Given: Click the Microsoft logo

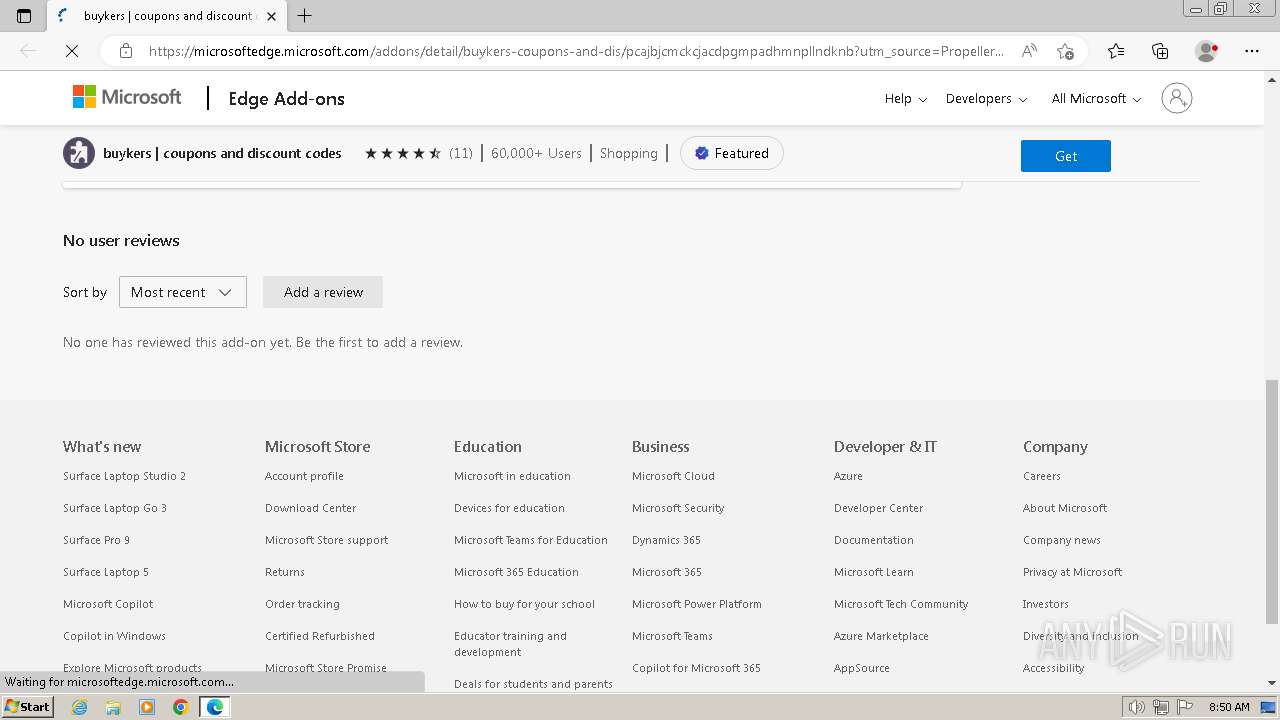Looking at the screenshot, I should coord(127,97).
